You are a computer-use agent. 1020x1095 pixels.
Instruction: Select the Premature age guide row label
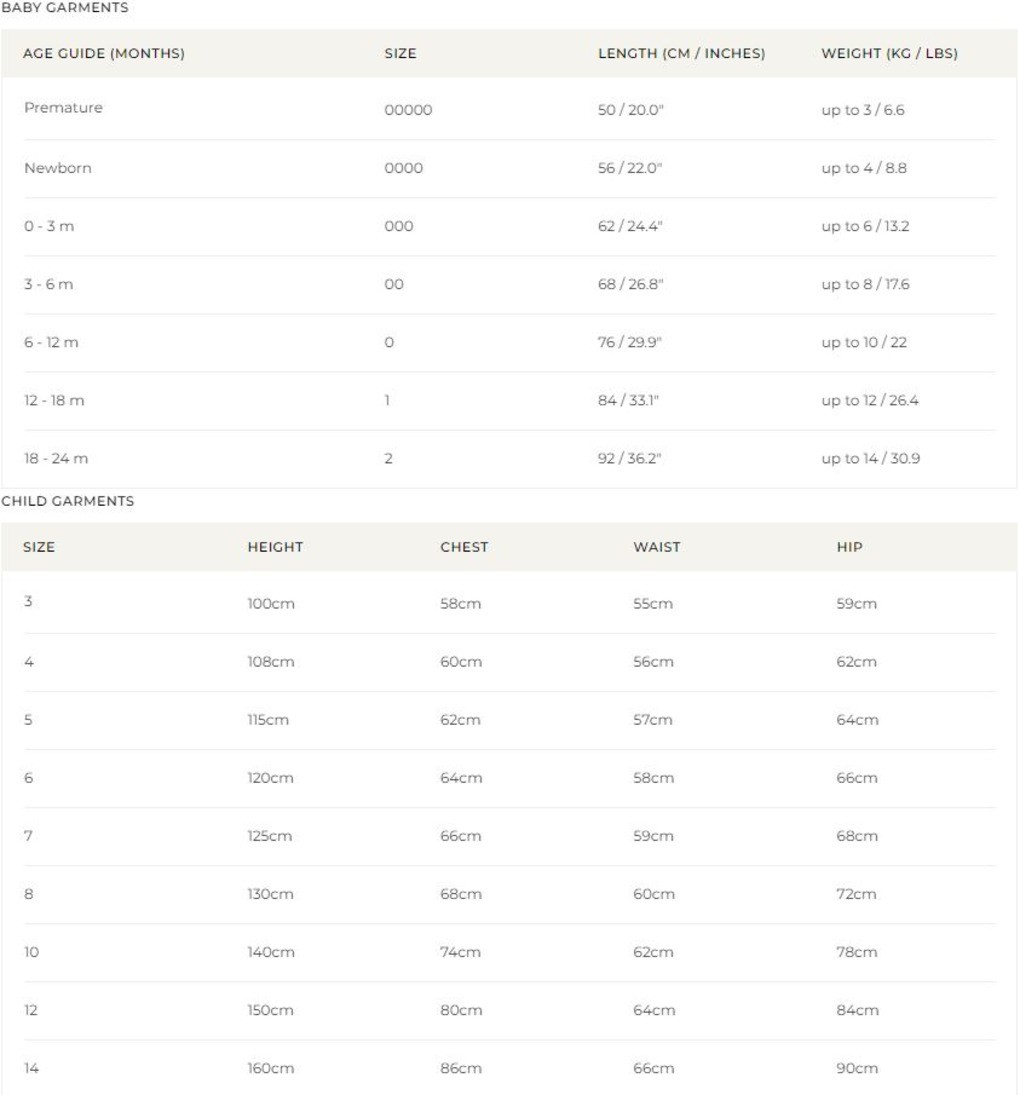tap(63, 108)
